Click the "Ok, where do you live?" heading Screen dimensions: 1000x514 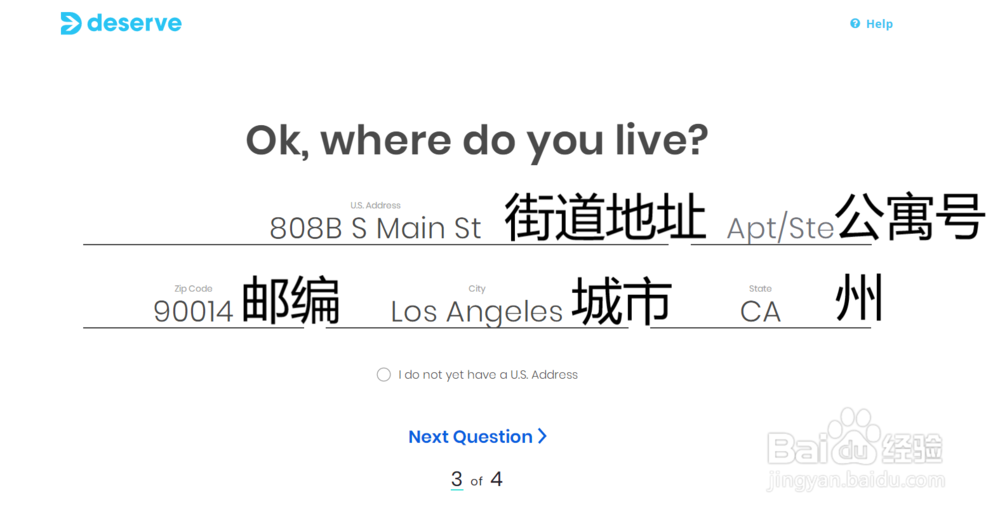[477, 141]
